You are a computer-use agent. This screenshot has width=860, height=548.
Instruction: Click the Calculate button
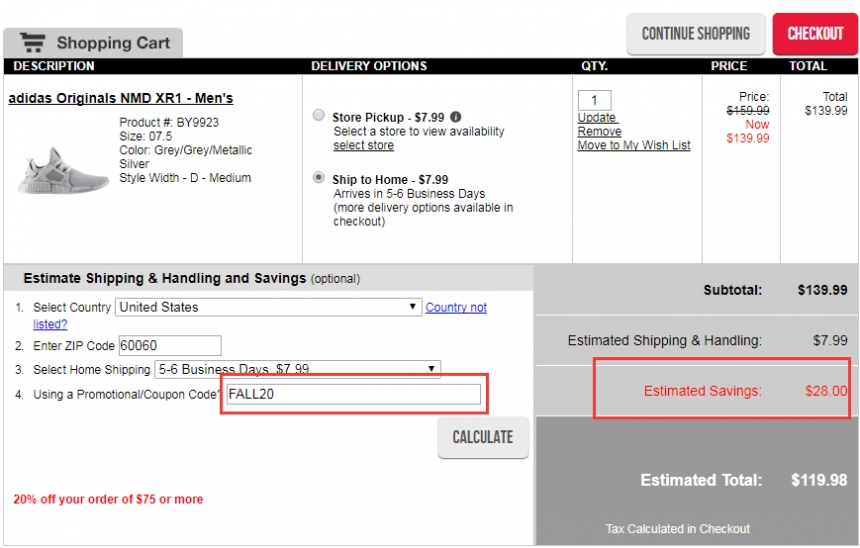pyautogui.click(x=483, y=437)
